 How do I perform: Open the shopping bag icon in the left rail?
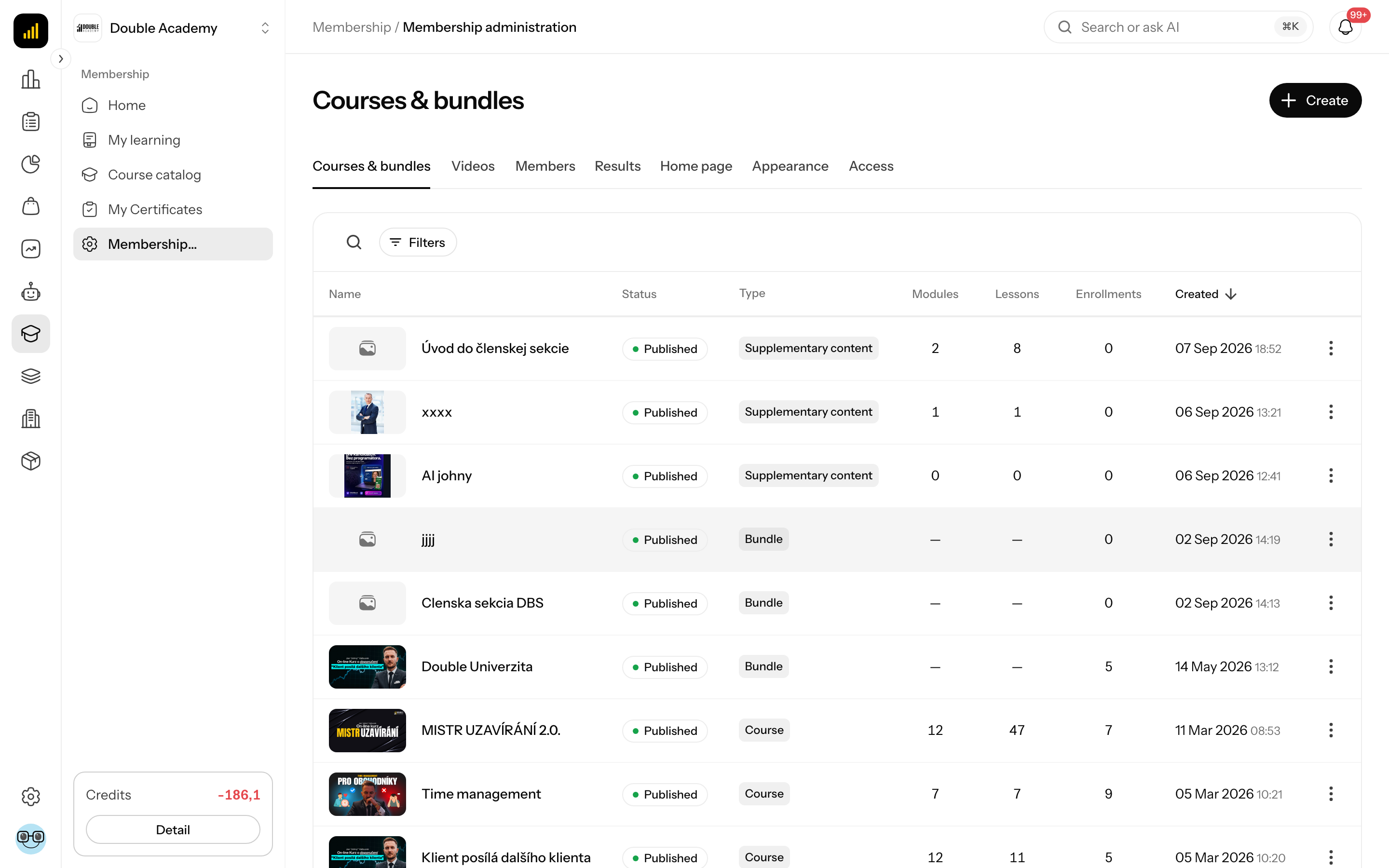click(30, 207)
